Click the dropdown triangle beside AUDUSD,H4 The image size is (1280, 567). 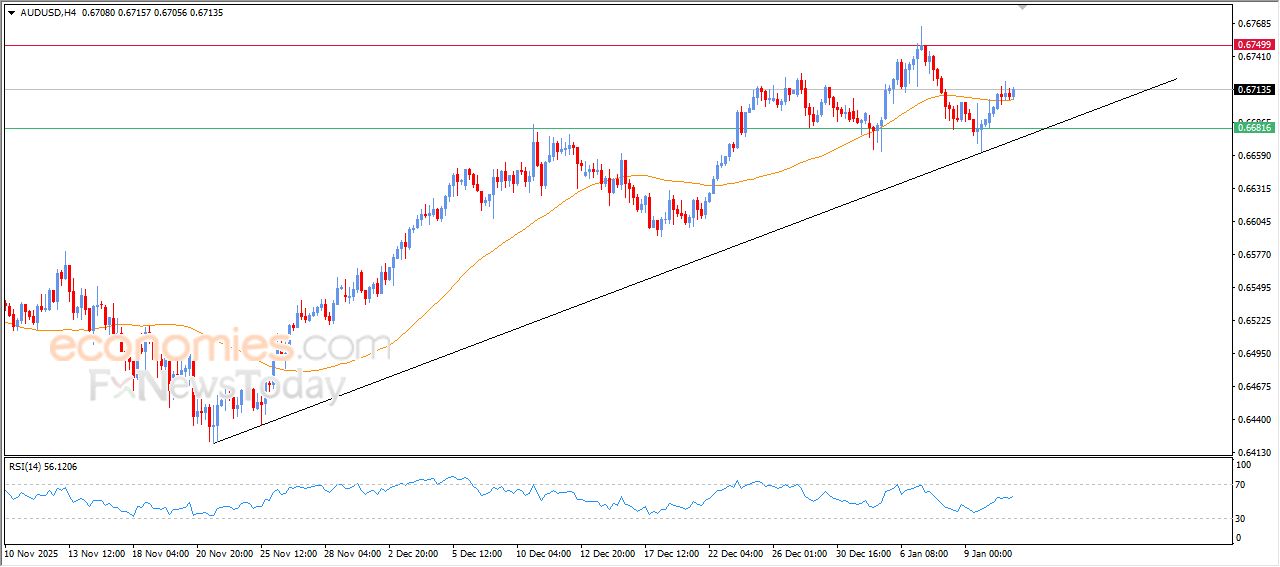[11, 12]
